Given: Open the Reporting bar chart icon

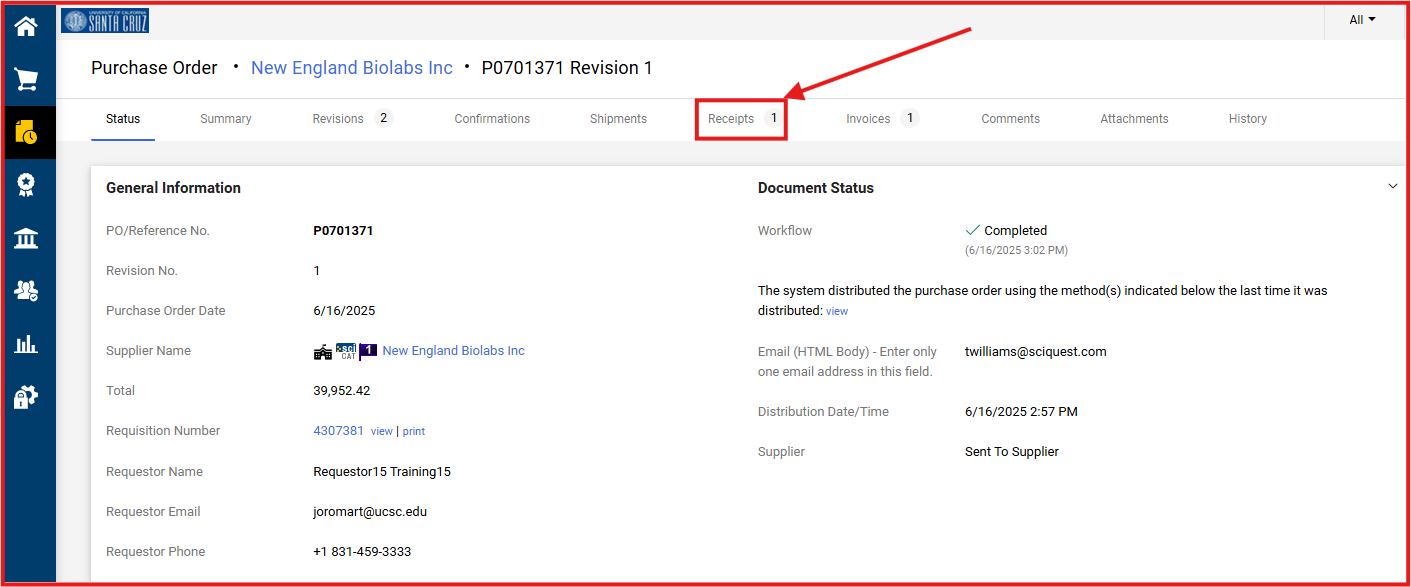Looking at the screenshot, I should click(x=26, y=344).
